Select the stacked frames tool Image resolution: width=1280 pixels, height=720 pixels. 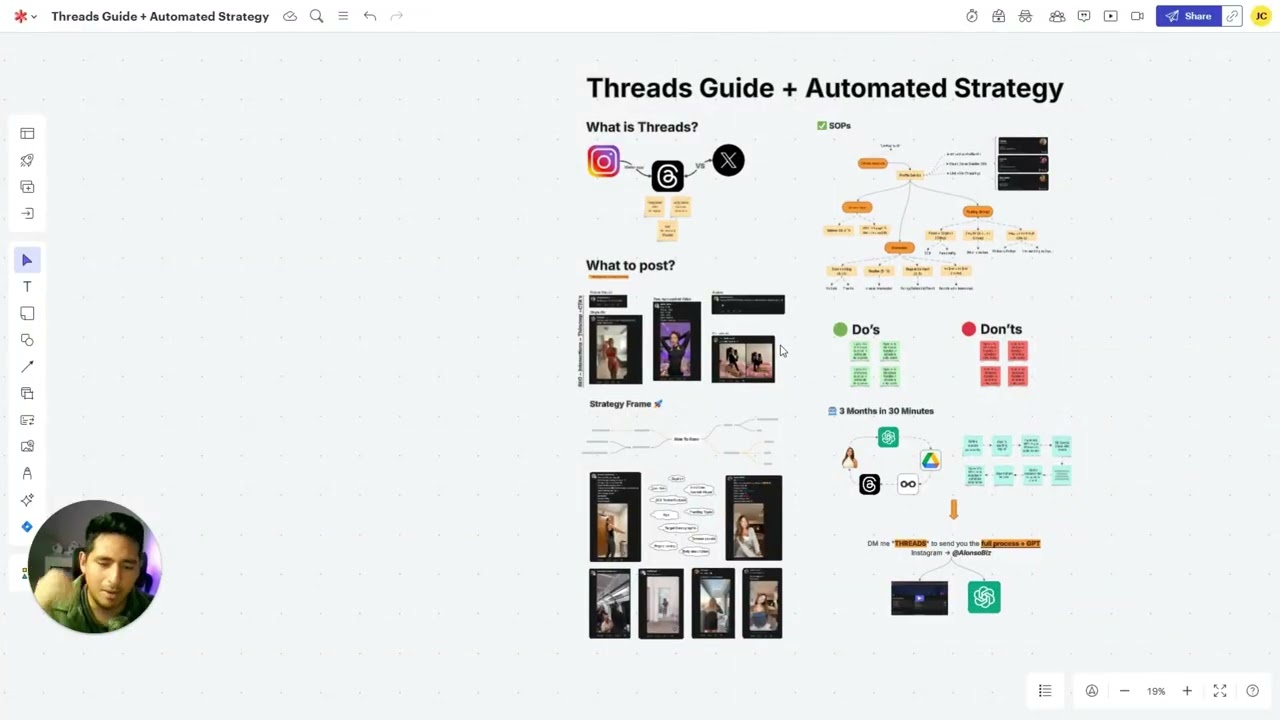(27, 393)
